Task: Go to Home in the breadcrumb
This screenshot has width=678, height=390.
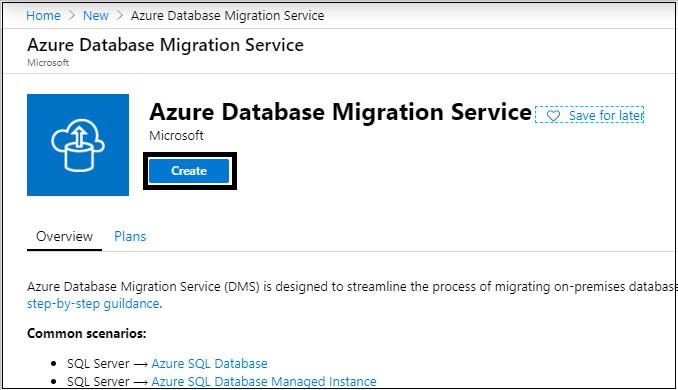Action: pyautogui.click(x=43, y=16)
